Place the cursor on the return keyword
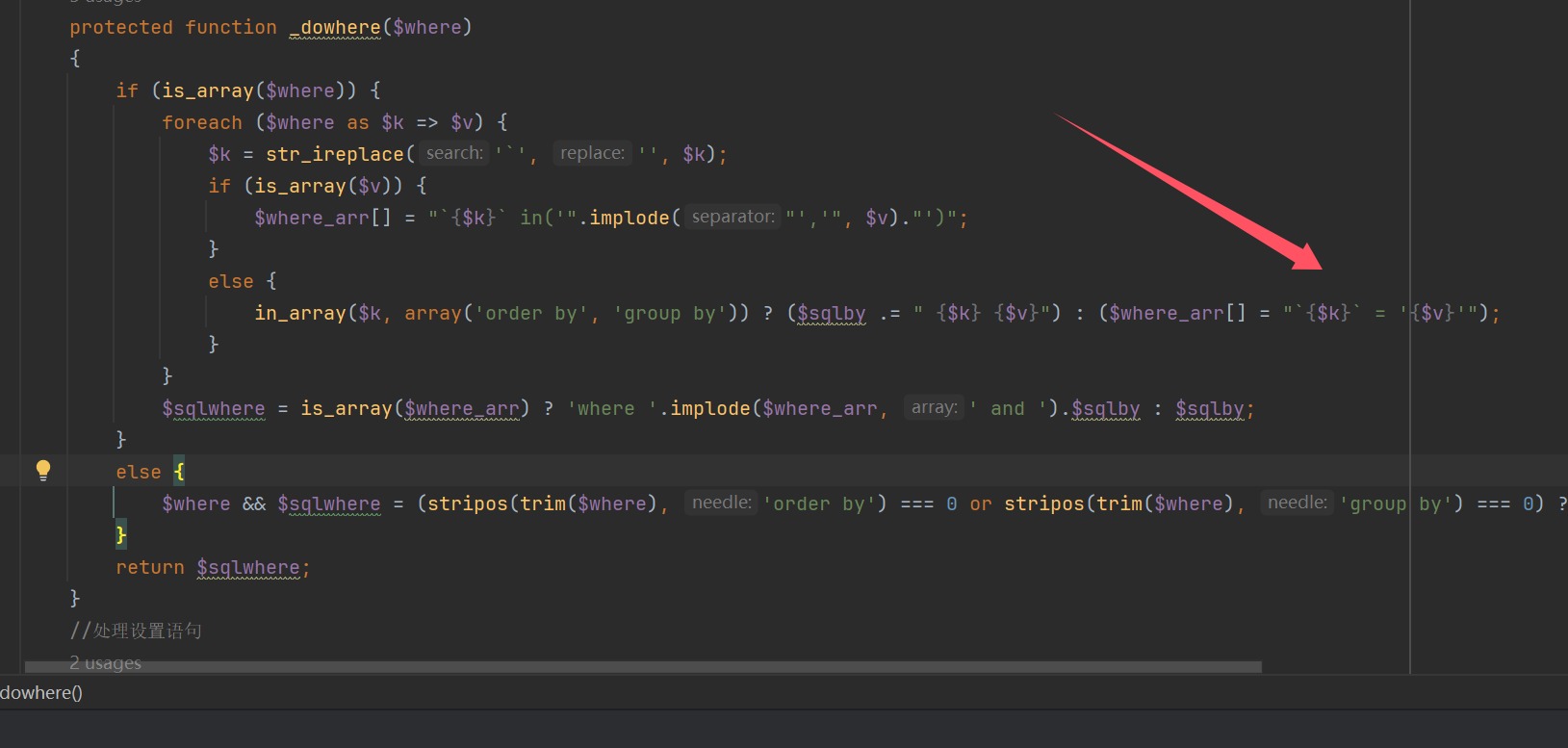 click(149, 567)
